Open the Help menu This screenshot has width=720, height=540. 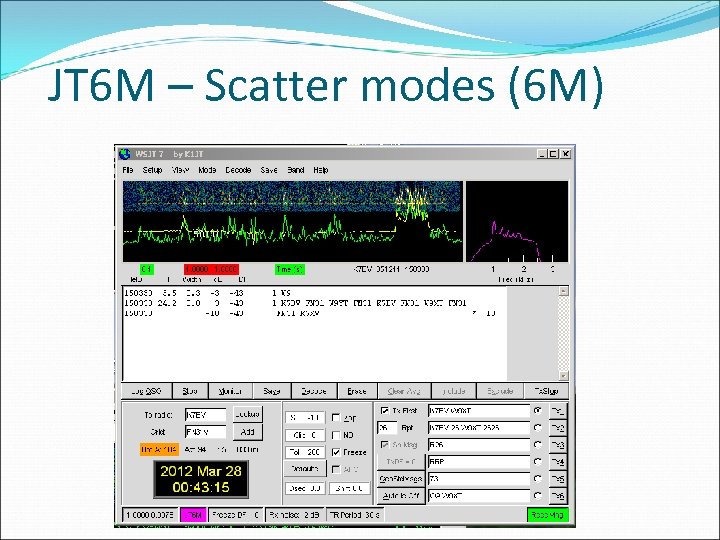click(321, 170)
